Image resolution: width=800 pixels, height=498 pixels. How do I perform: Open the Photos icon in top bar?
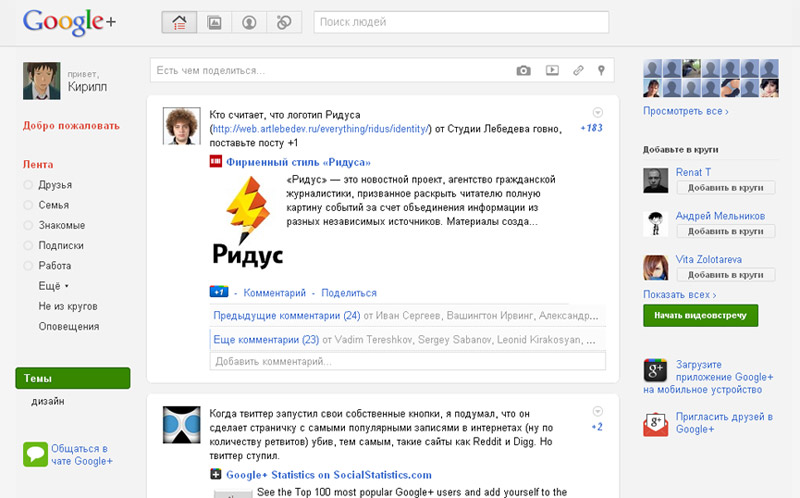(x=214, y=22)
